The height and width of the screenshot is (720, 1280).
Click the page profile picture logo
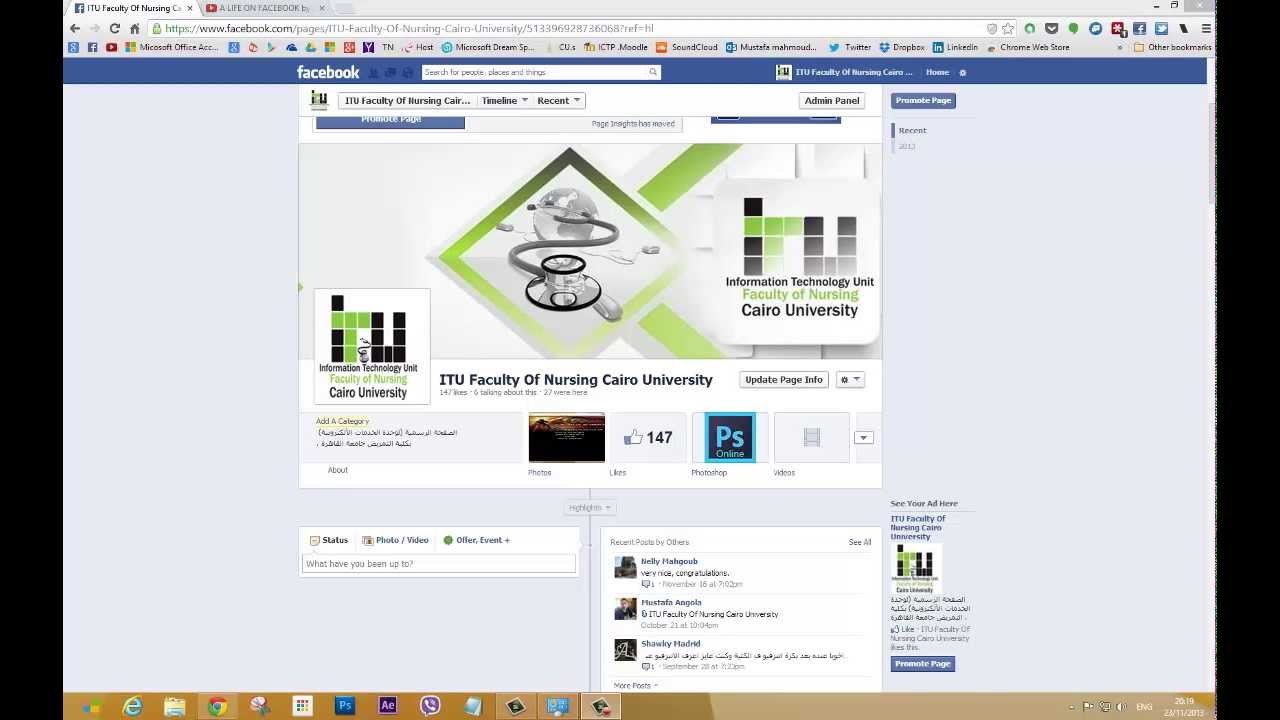(372, 346)
